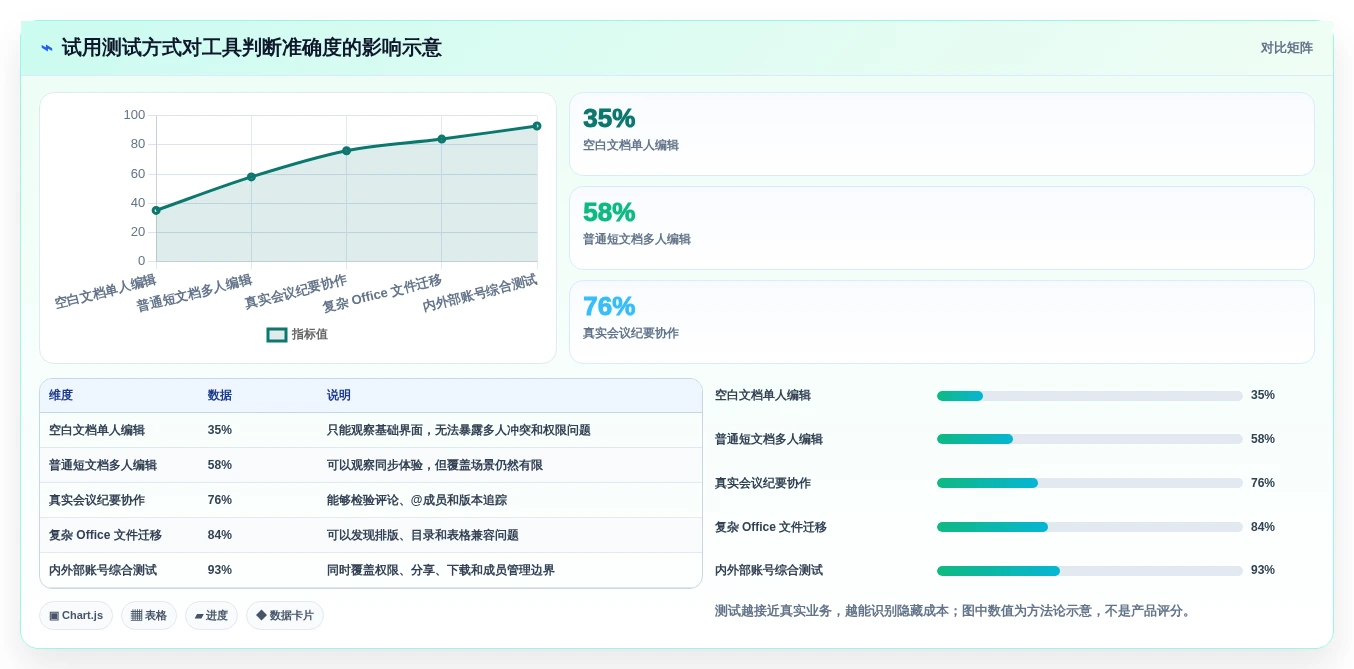Click progress label 空白文档单人编辑
This screenshot has width=1354, height=669.
pos(763,395)
